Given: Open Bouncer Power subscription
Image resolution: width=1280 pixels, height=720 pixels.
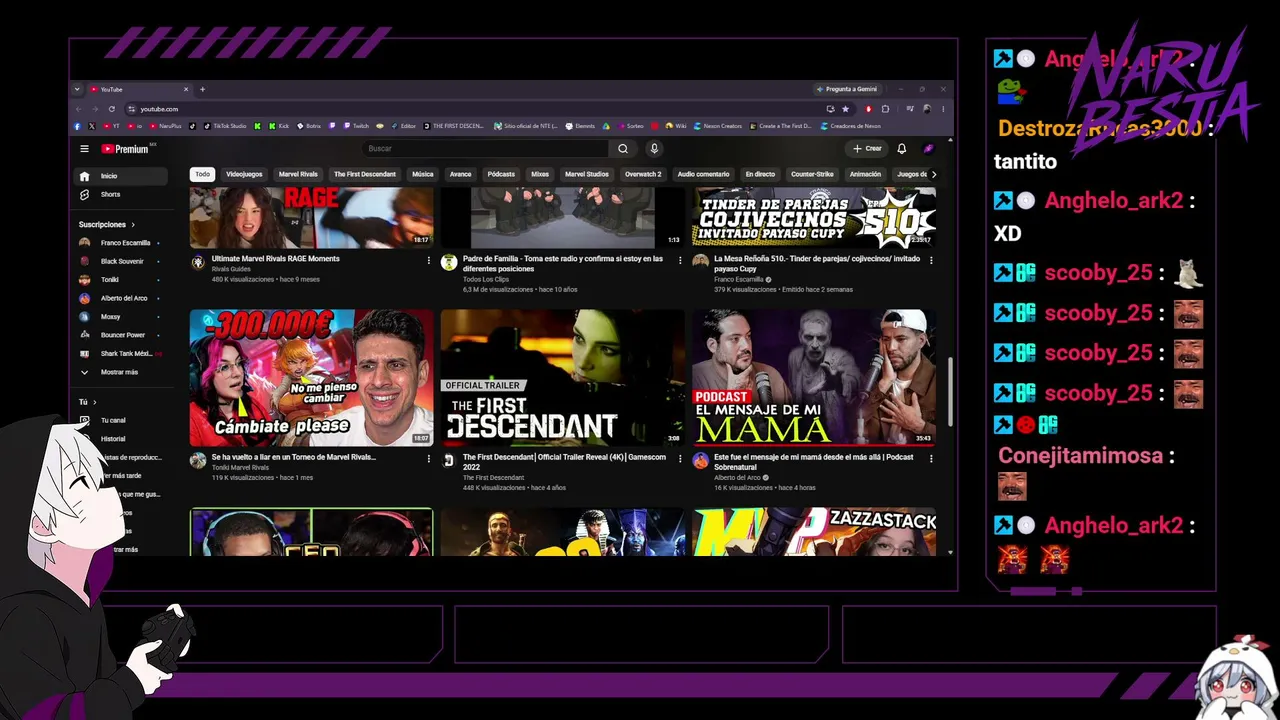Looking at the screenshot, I should tap(122, 335).
